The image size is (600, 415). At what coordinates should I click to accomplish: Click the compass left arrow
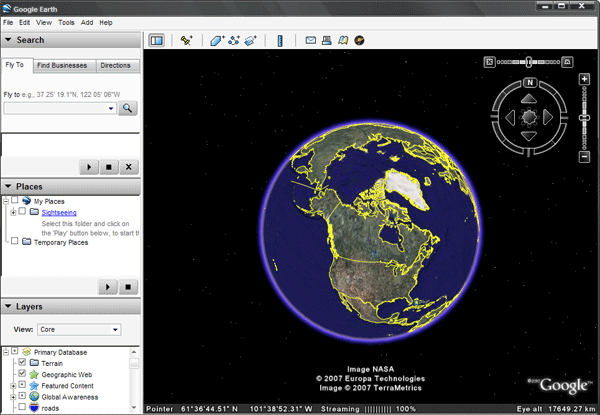coord(510,117)
